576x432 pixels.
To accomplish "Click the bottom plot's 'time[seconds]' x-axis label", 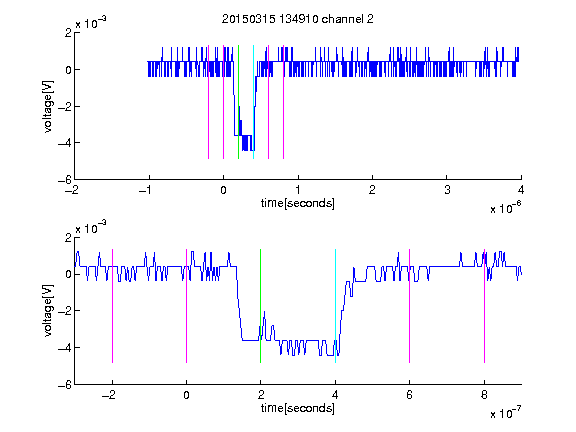I will click(298, 408).
